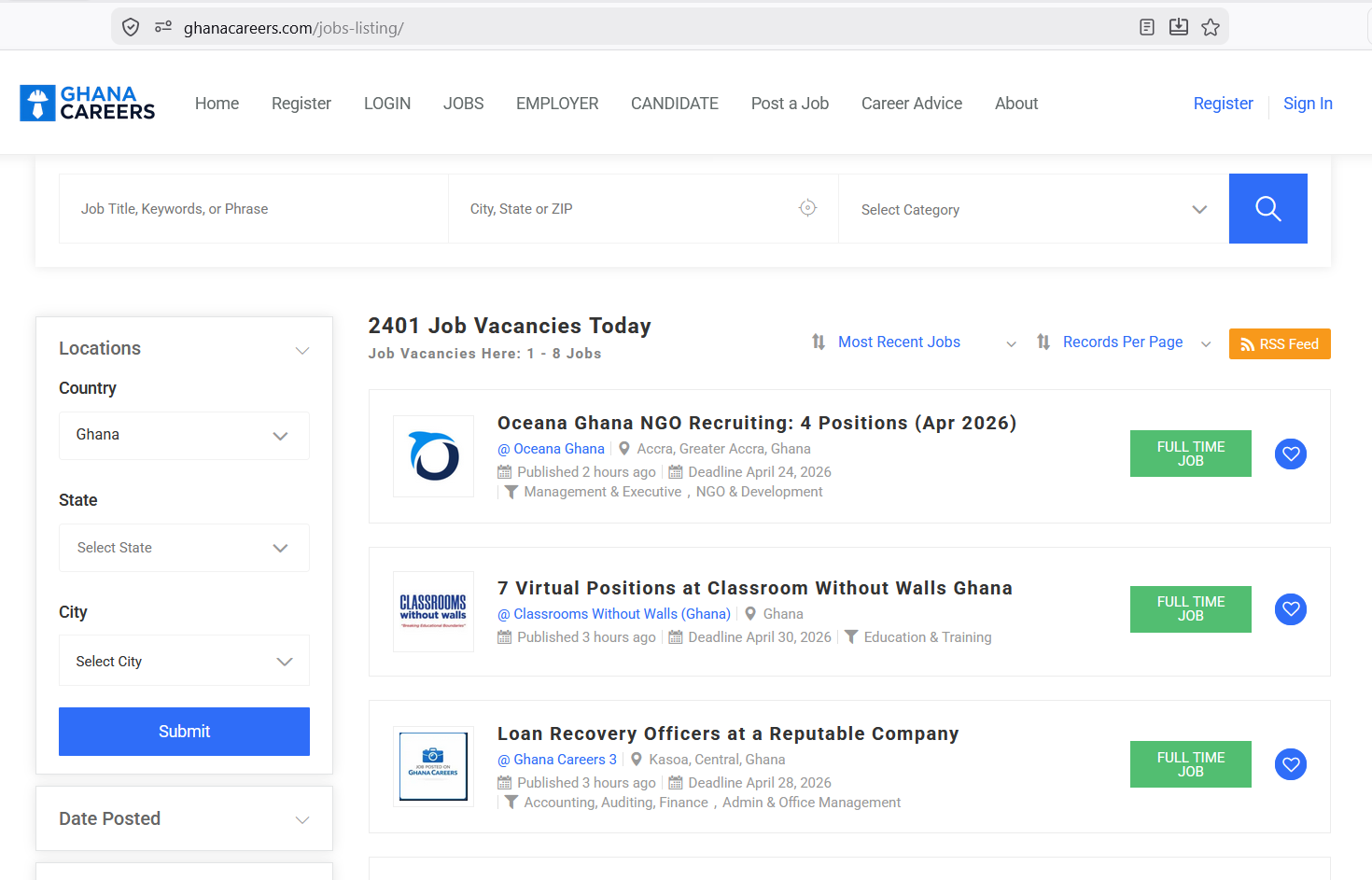Open the Select State dropdown
The height and width of the screenshot is (880, 1372).
coord(184,548)
